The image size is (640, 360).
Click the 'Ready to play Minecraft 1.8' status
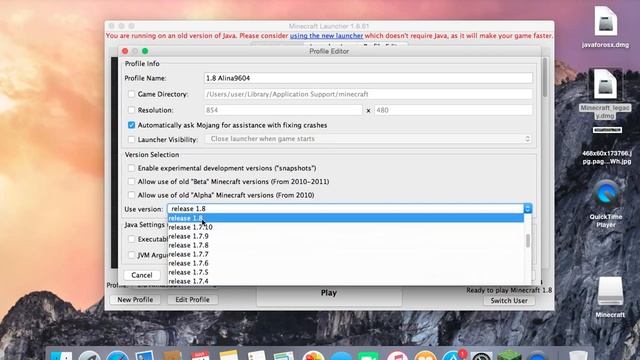509,290
